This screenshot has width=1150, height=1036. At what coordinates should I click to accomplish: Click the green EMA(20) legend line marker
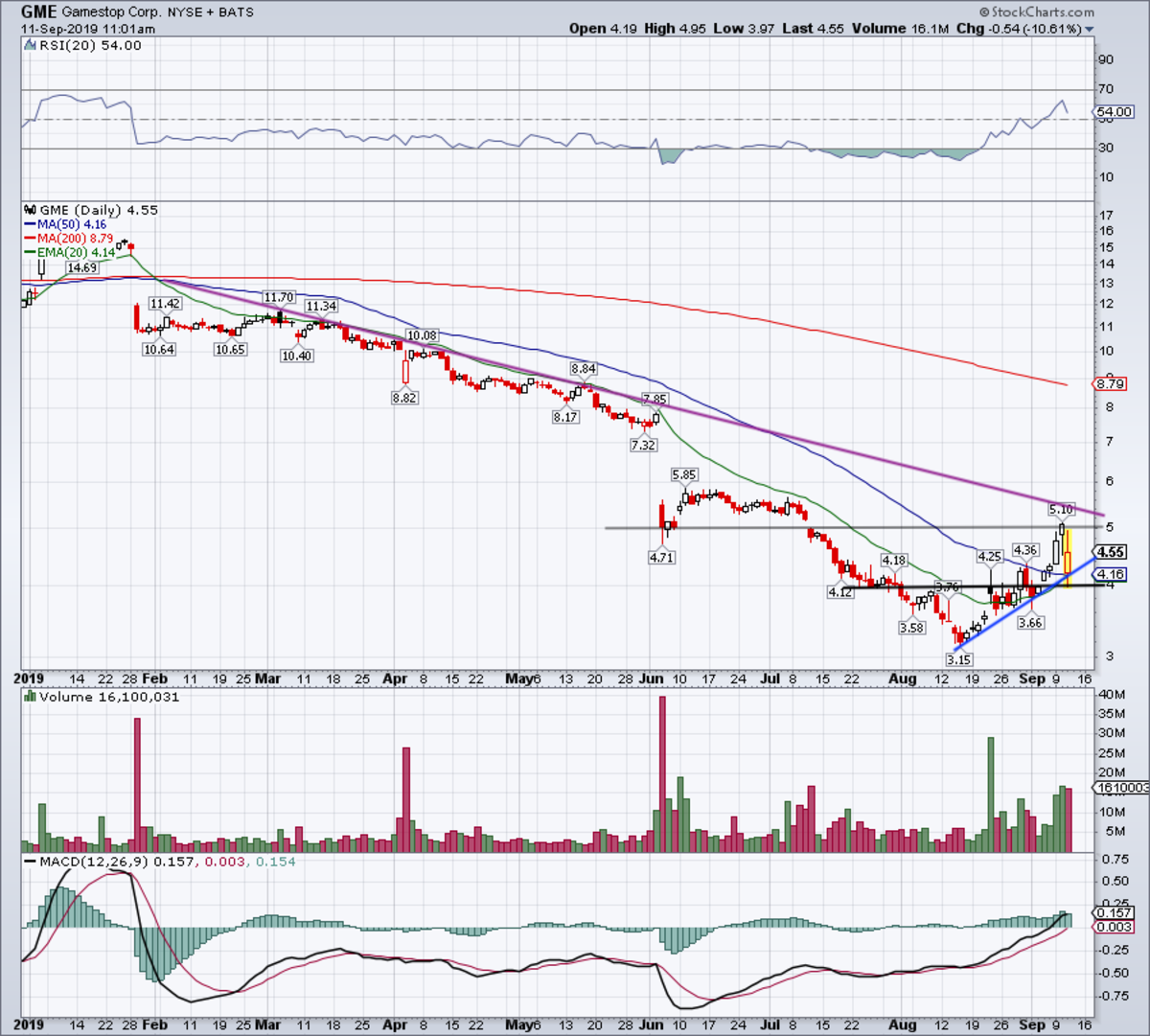pyautogui.click(x=30, y=252)
